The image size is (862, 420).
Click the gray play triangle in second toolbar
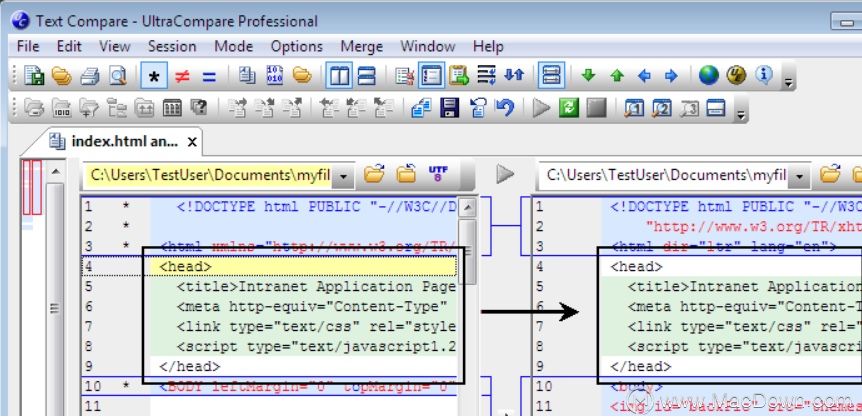(541, 108)
